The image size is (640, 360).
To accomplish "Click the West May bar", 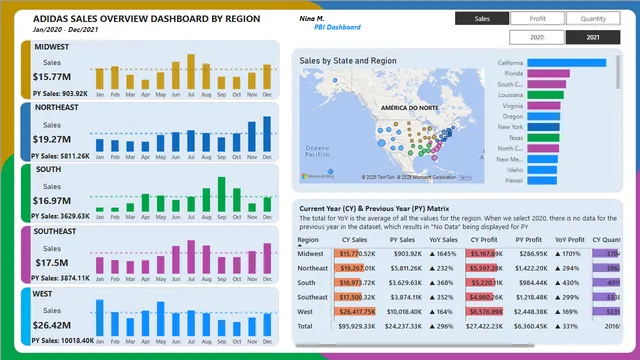I will pyautogui.click(x=160, y=319).
